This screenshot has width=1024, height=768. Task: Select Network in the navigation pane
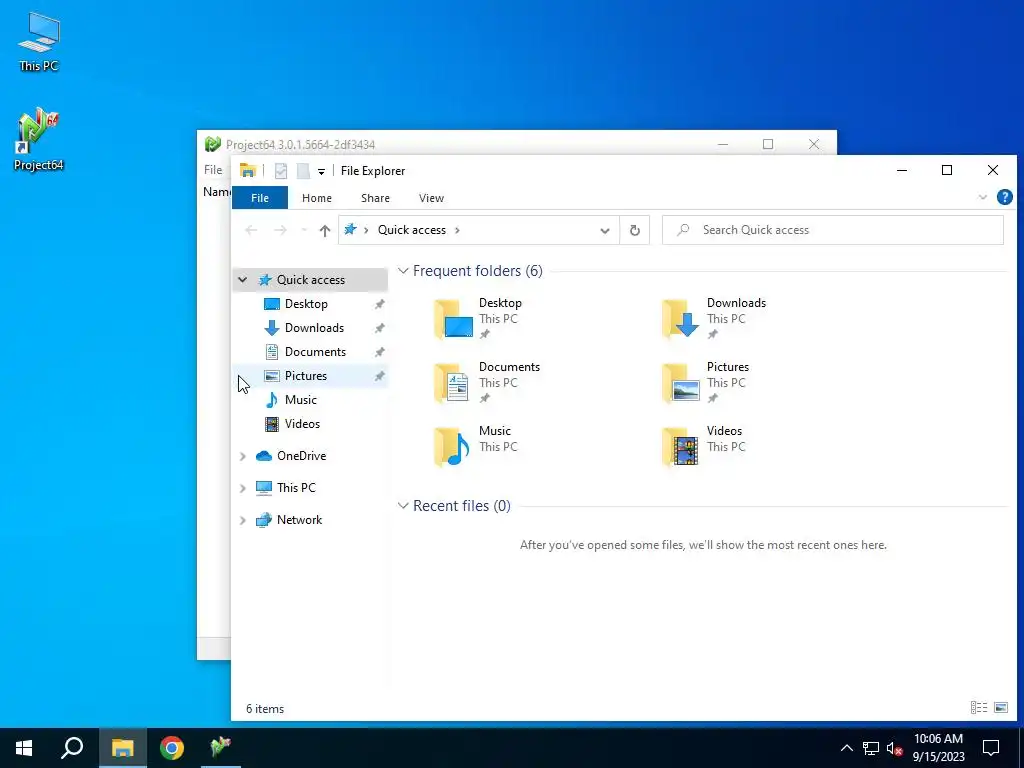pos(299,520)
